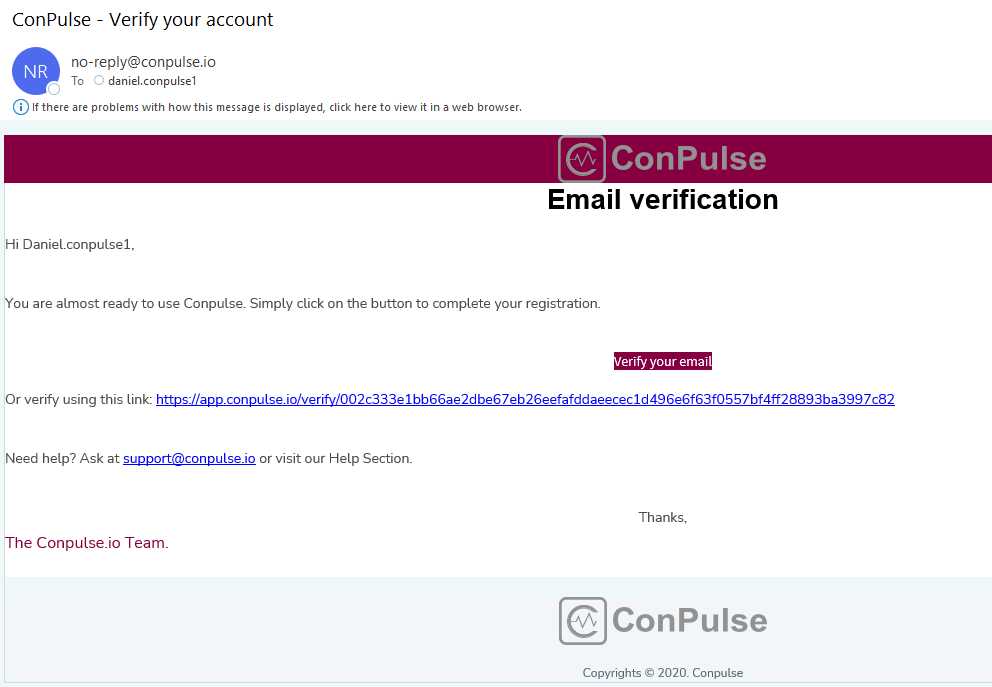The height and width of the screenshot is (687, 992).
Task: Click the subject line 'ConPulse - Verify your account'
Action: pos(142,20)
